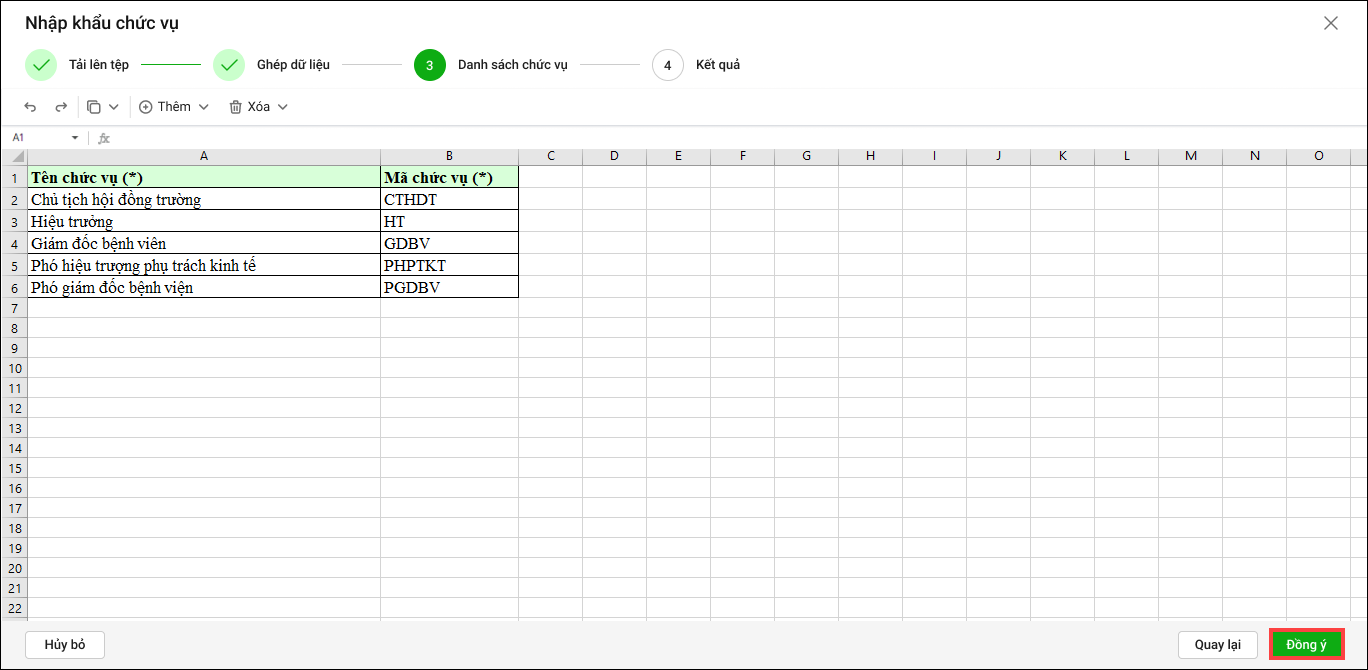Click the Quay lại button
Image resolution: width=1368 pixels, height=670 pixels.
1217,645
